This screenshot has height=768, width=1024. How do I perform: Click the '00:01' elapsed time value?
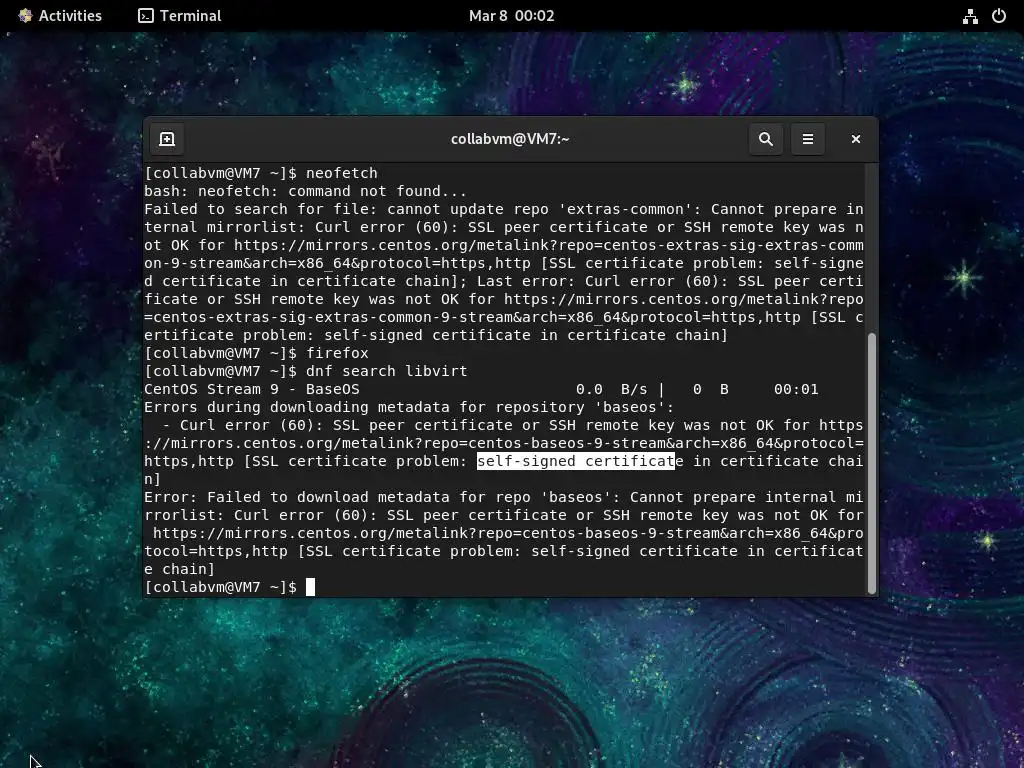click(x=796, y=389)
